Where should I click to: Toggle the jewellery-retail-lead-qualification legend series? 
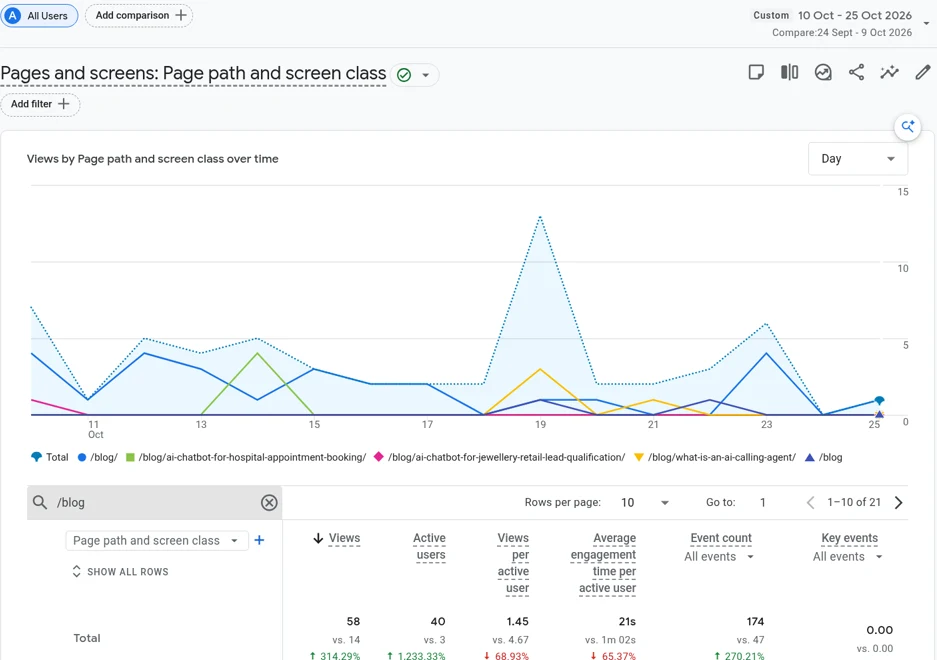[x=500, y=457]
